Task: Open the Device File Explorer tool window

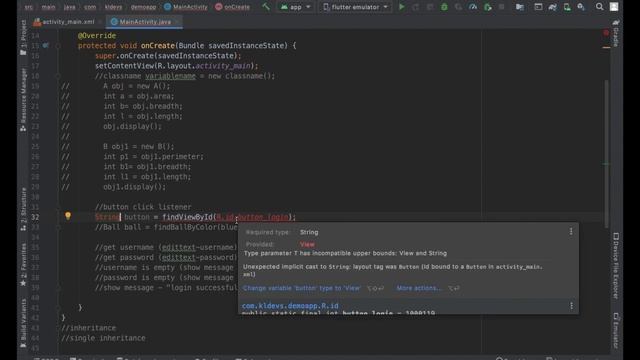Action: pyautogui.click(x=616, y=266)
